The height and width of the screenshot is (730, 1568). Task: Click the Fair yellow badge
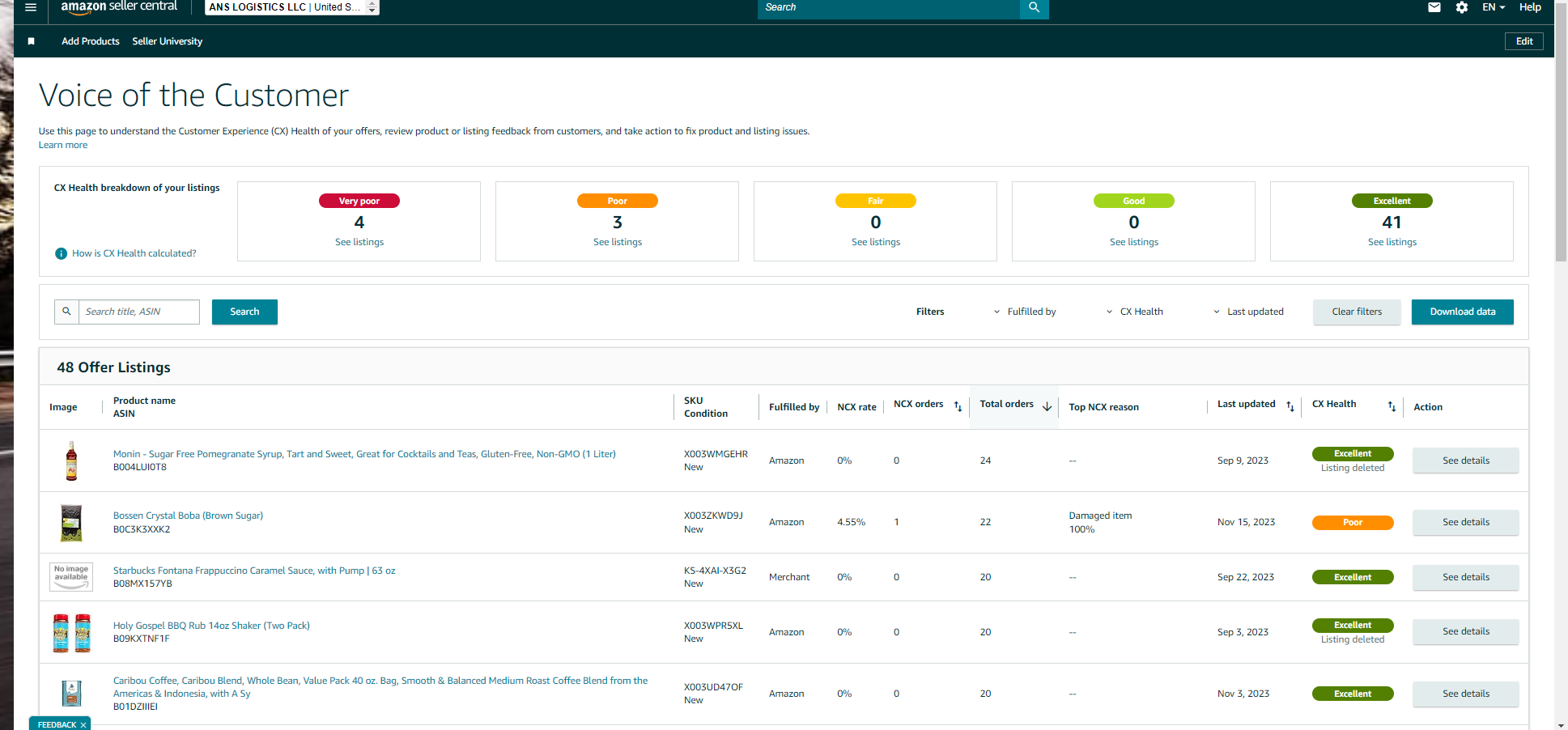coord(876,201)
